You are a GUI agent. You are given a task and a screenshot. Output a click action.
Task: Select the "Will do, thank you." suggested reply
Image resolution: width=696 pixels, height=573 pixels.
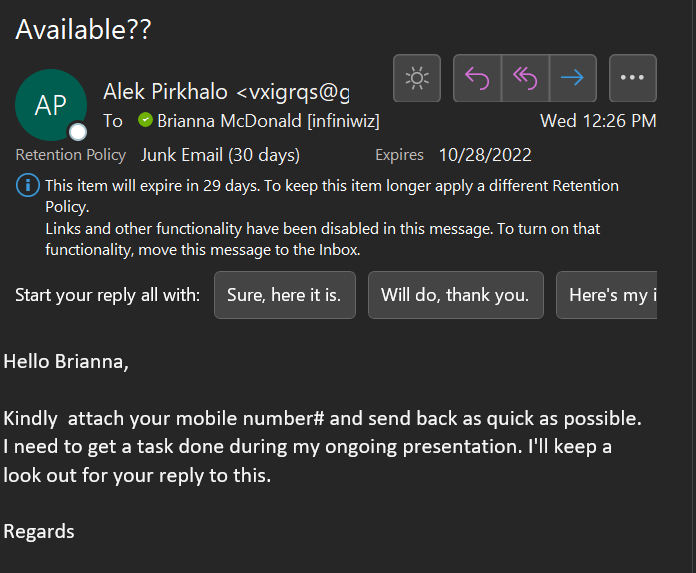click(455, 295)
